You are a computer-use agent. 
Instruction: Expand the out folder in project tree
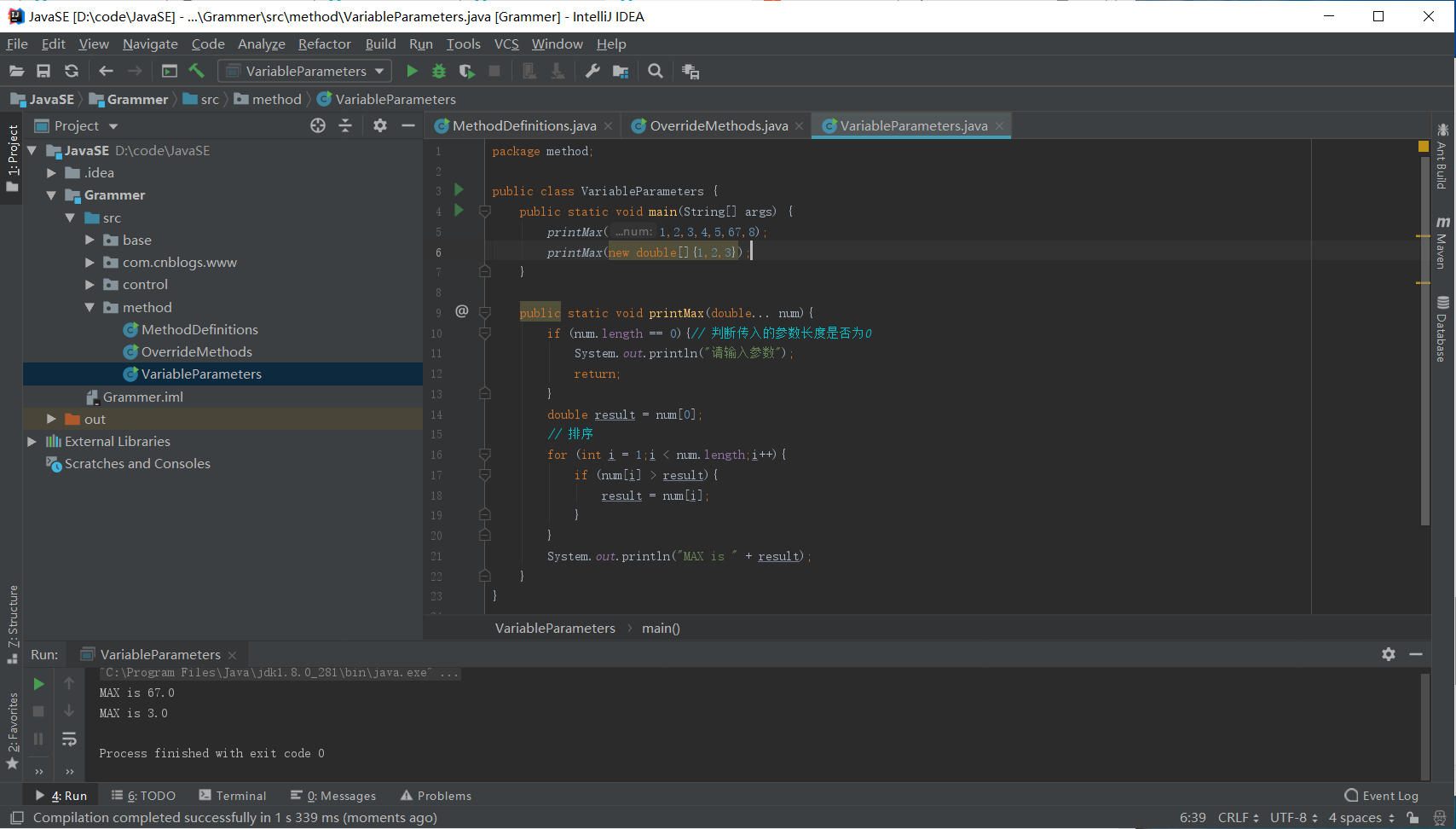coord(51,419)
